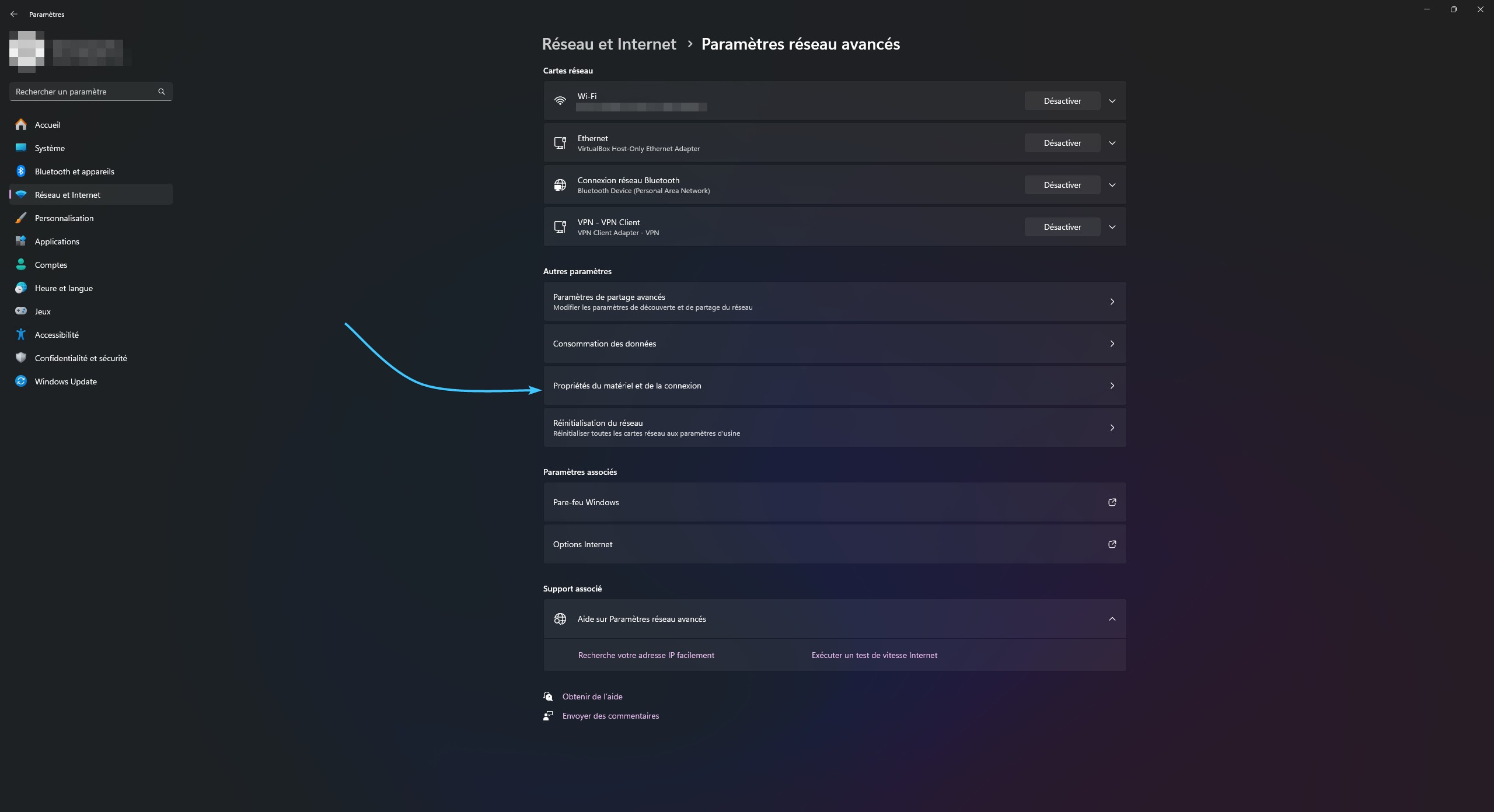The height and width of the screenshot is (812, 1494).
Task: Disable the Ethernet VirtualBox adapter
Action: (1062, 143)
